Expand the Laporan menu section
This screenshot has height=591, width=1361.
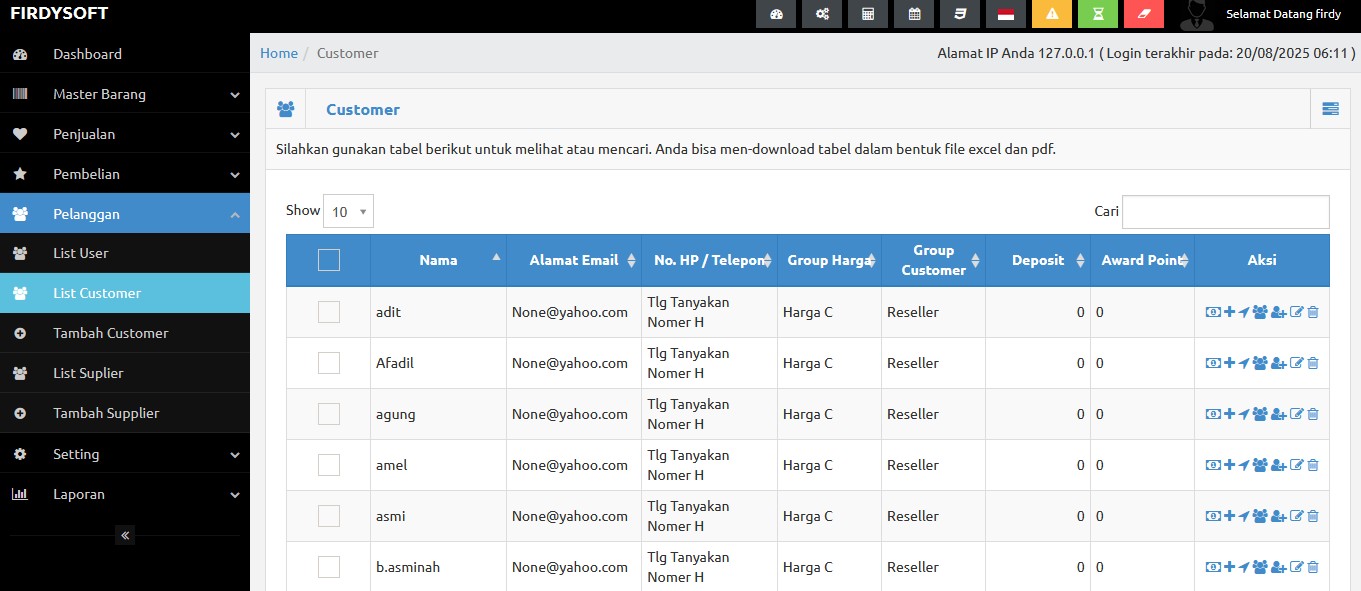pos(124,494)
